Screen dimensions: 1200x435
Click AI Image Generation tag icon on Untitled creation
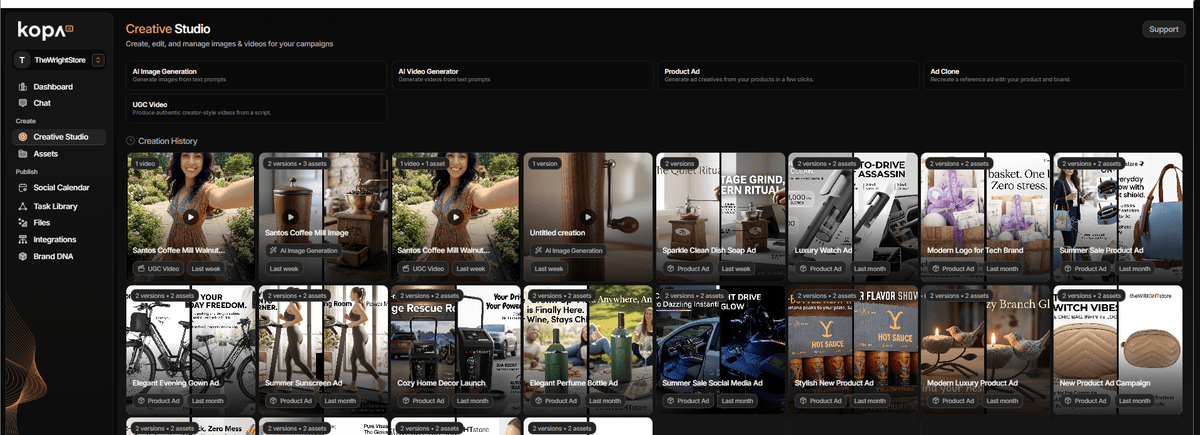pyautogui.click(x=539, y=251)
